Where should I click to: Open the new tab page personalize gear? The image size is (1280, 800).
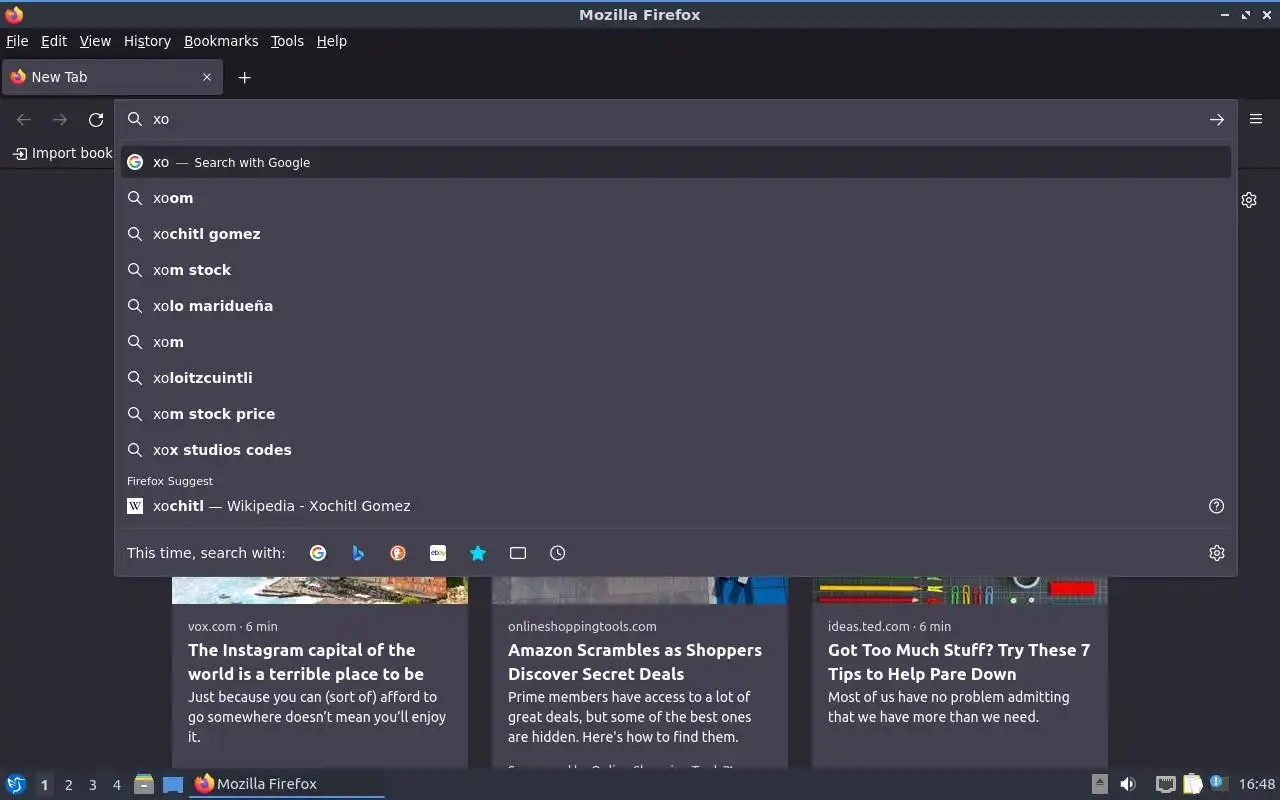1249,200
